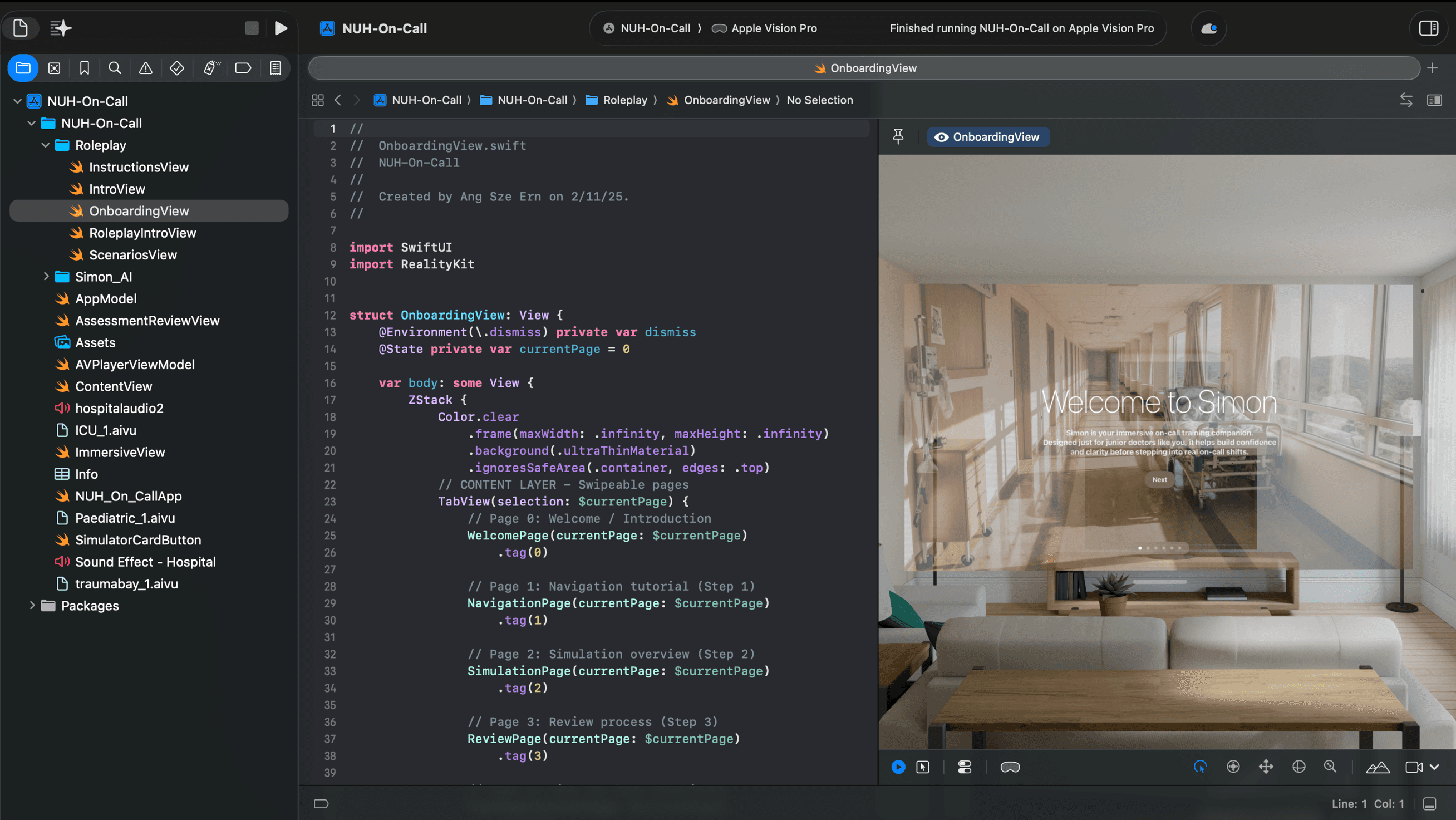This screenshot has width=1456, height=820.
Task: Expand the Simon_AI folder
Action: point(46,277)
